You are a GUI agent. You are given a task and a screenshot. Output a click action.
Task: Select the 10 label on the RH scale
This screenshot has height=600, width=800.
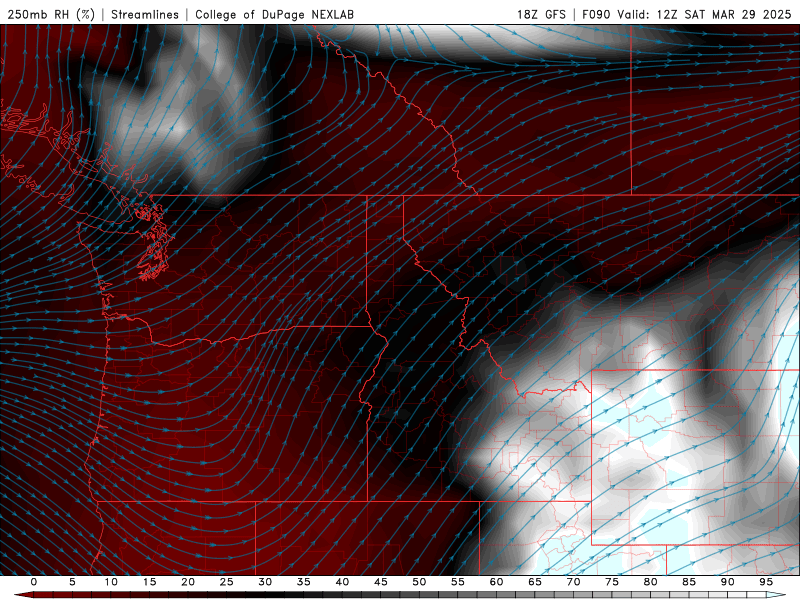pos(111,582)
